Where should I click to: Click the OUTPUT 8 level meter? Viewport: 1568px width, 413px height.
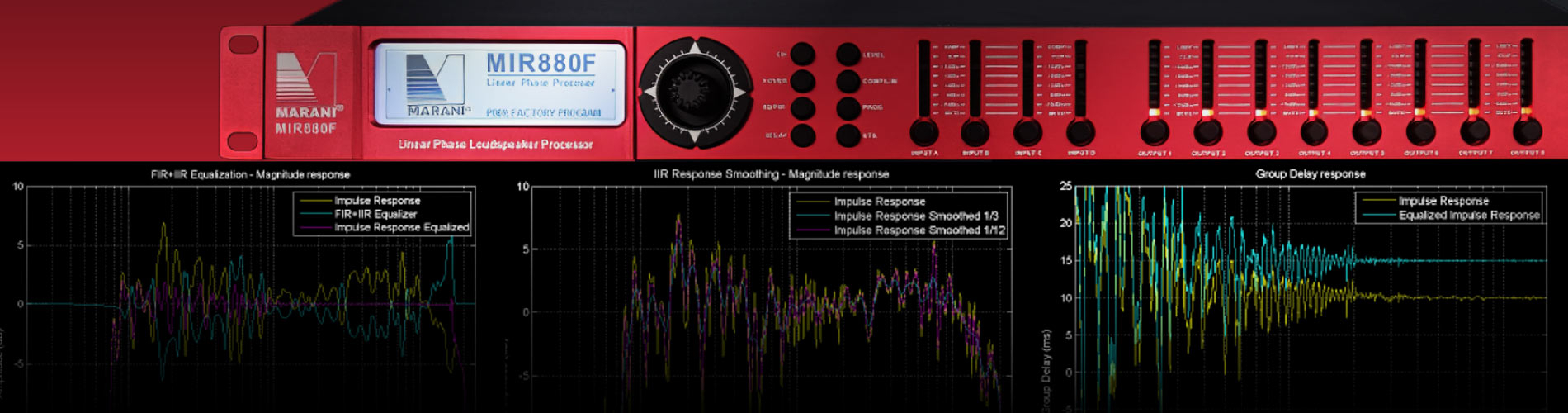pyautogui.click(x=1528, y=78)
